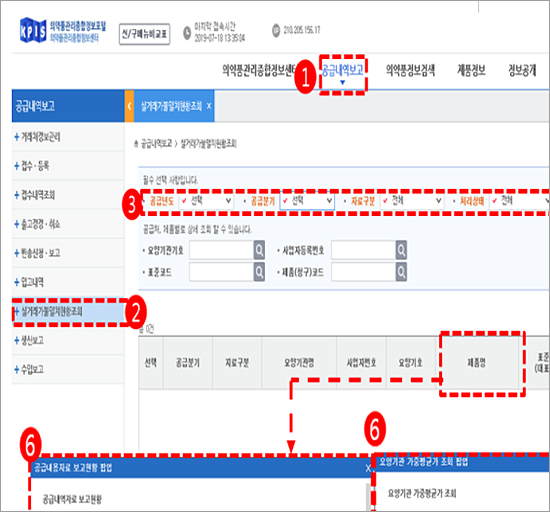
Task: Select 실거래가불일치현황조회 in sidebar
Action: click(68, 311)
